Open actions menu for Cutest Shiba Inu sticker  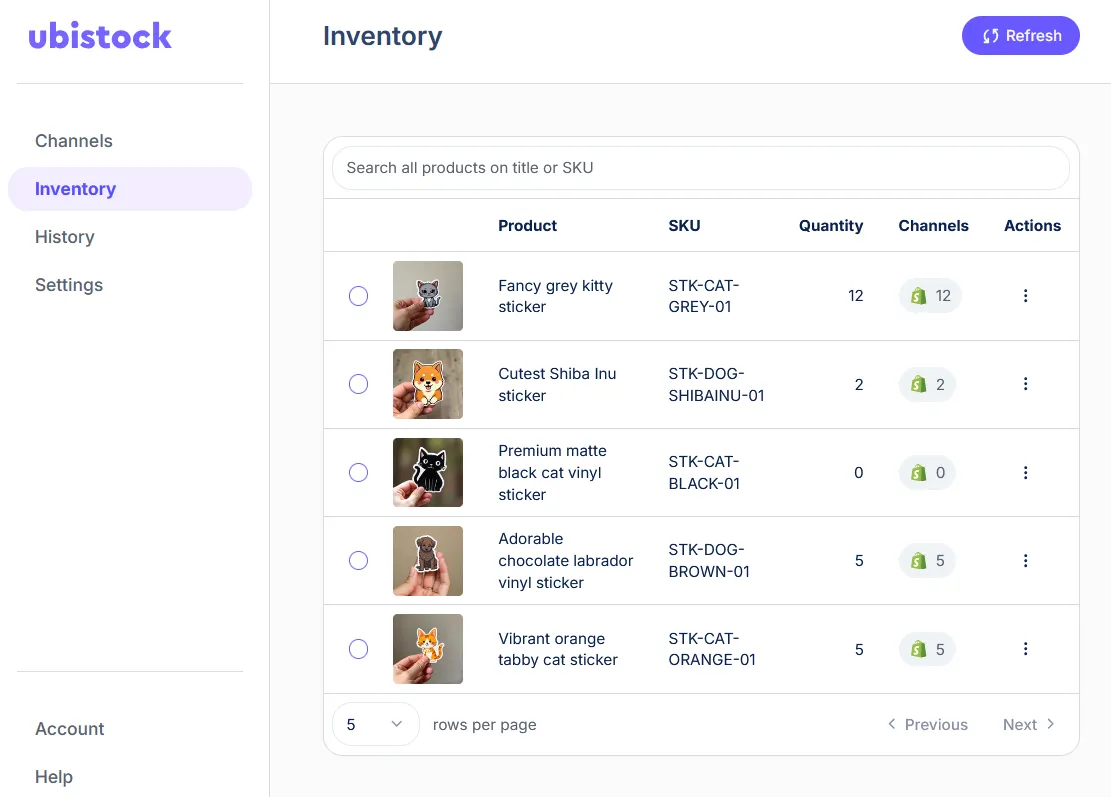[1025, 384]
